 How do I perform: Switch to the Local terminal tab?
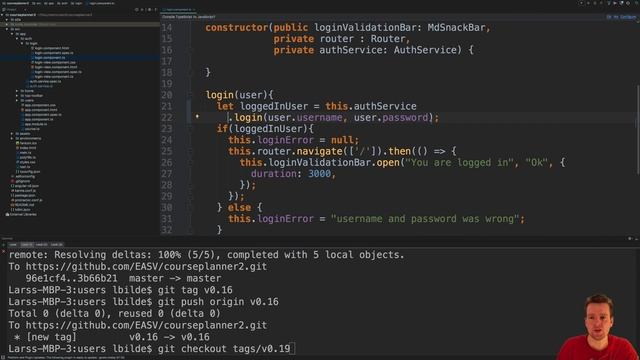pos(13,244)
